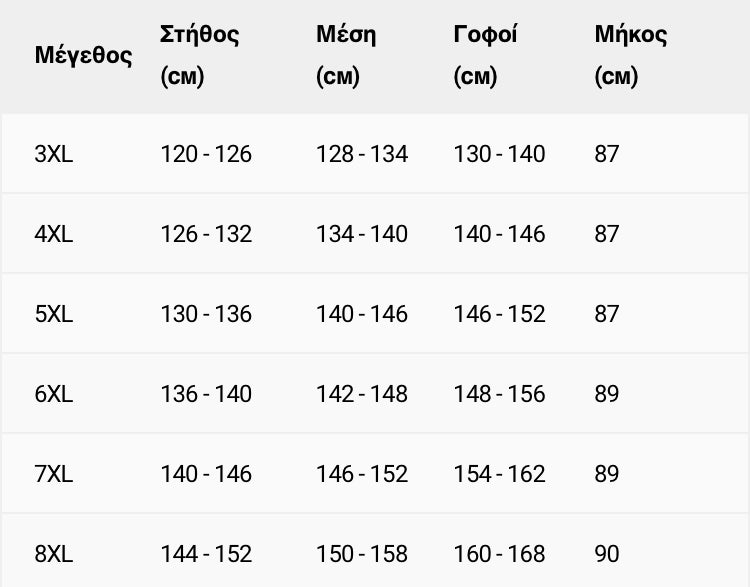Click hips value 146 - 152
This screenshot has width=750, height=587.
(x=499, y=314)
